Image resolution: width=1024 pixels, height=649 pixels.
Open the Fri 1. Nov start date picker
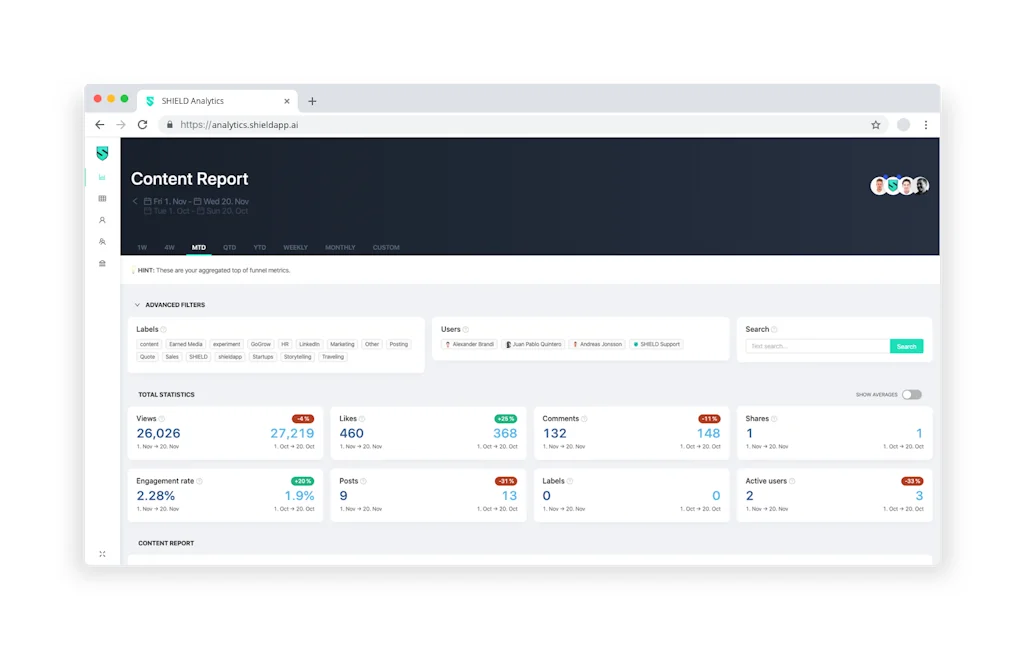pyautogui.click(x=168, y=201)
